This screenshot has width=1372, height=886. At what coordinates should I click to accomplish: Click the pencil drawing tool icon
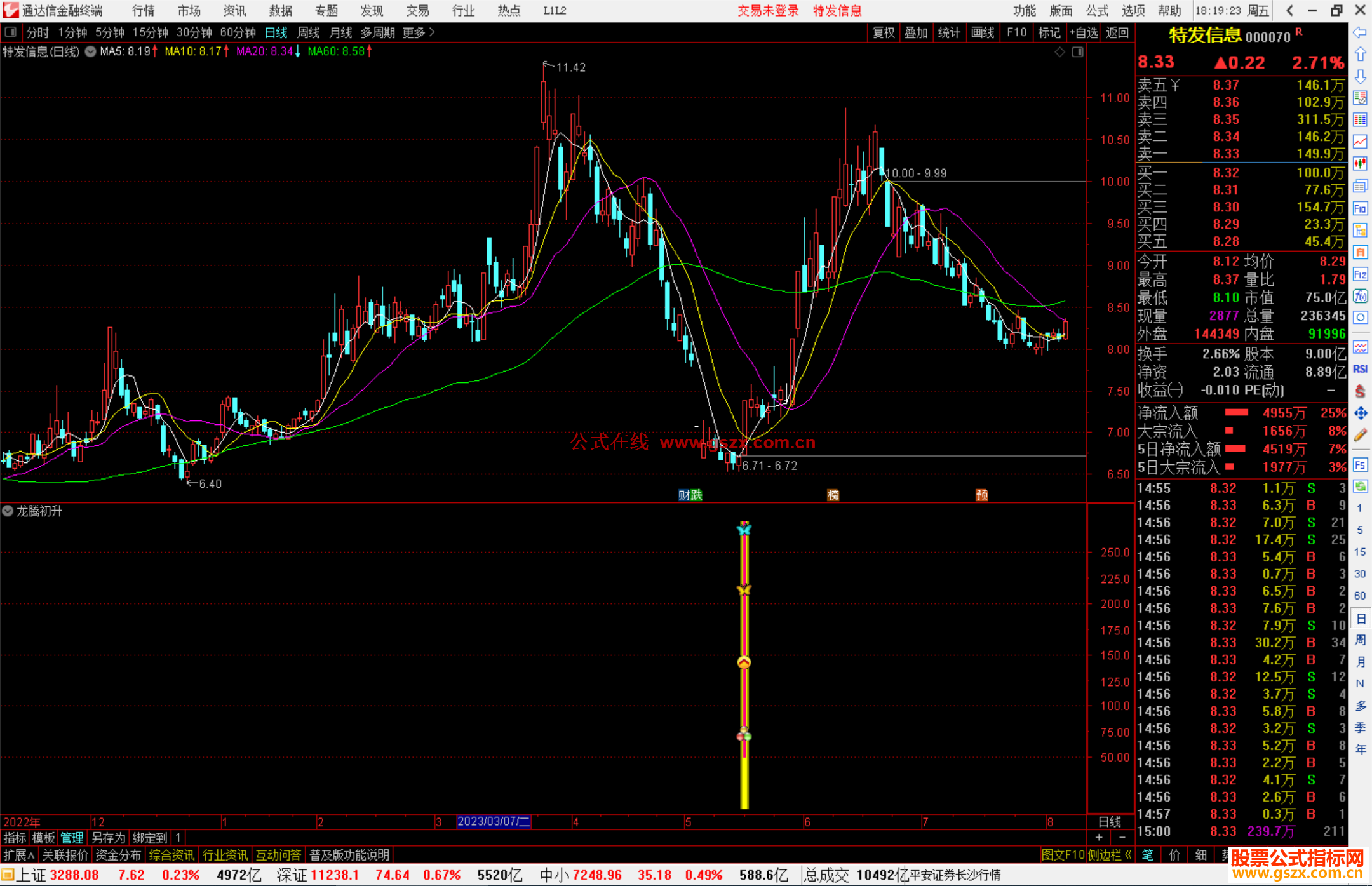pyautogui.click(x=1360, y=436)
